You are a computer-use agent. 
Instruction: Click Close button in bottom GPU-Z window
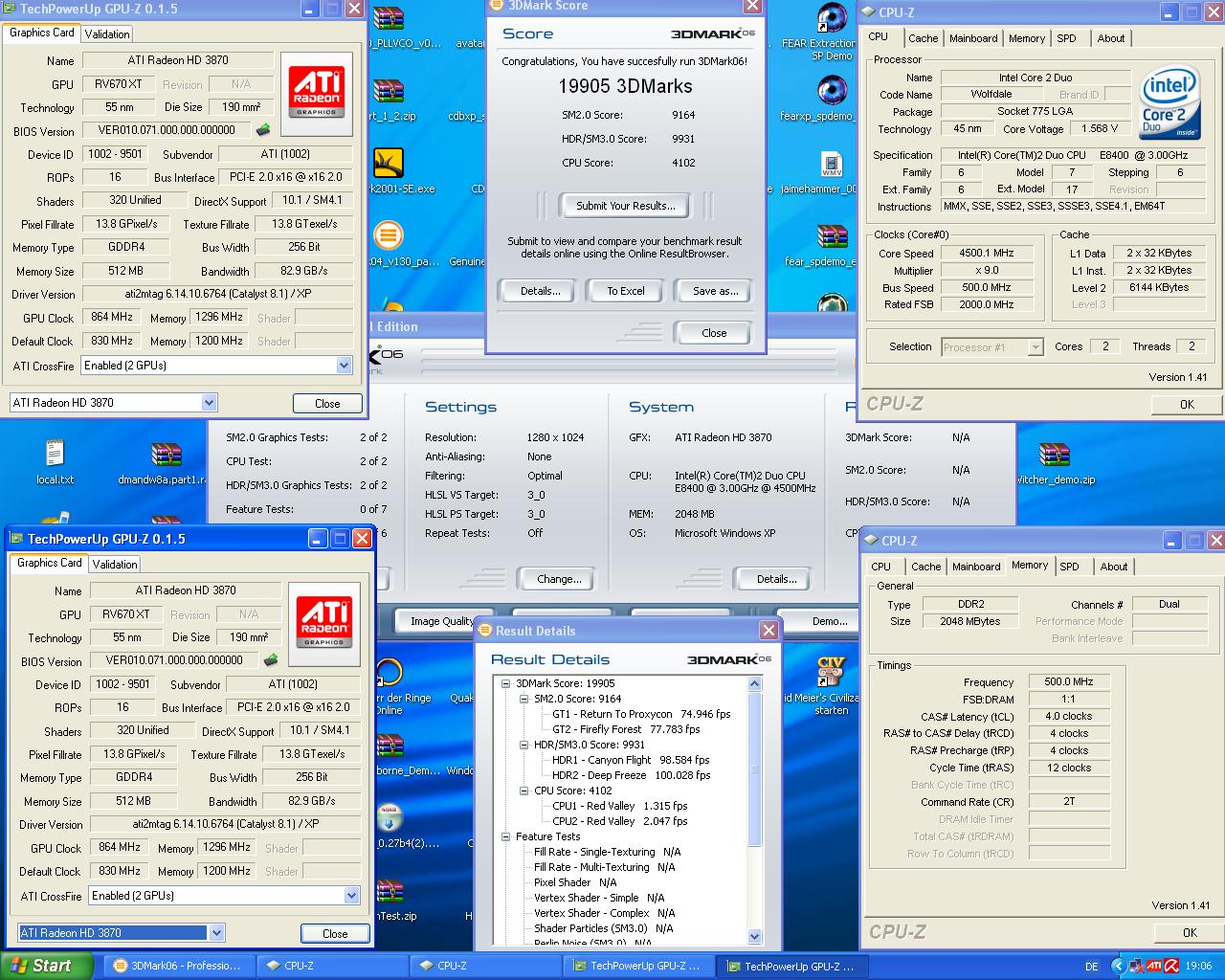pos(335,933)
